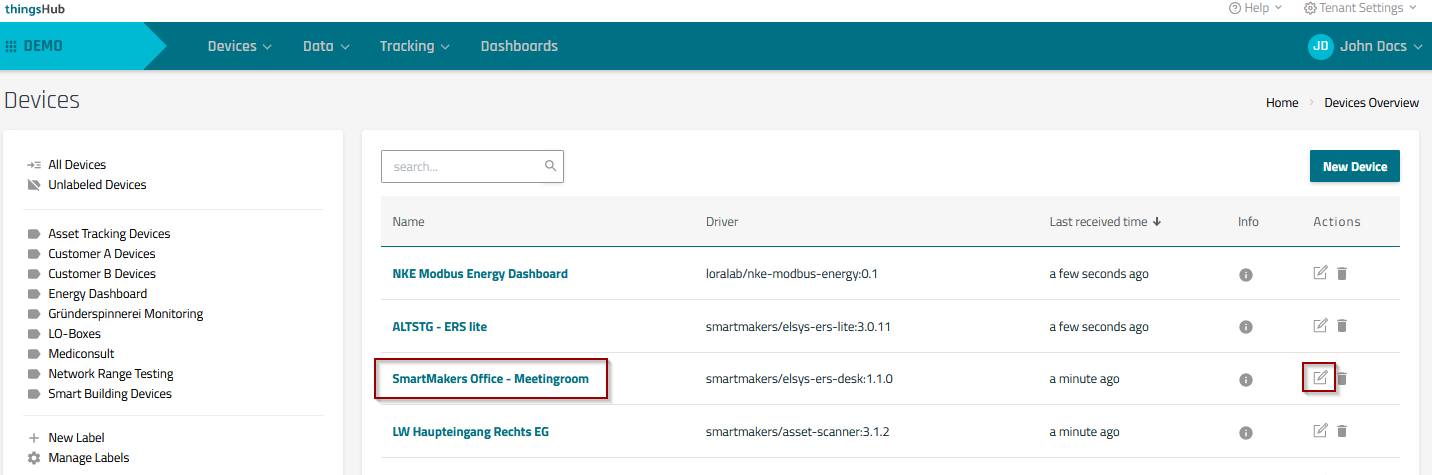Show info for NKE Modbus Energy Dashboard
Screen dimensions: 1432x475
tap(1246, 275)
